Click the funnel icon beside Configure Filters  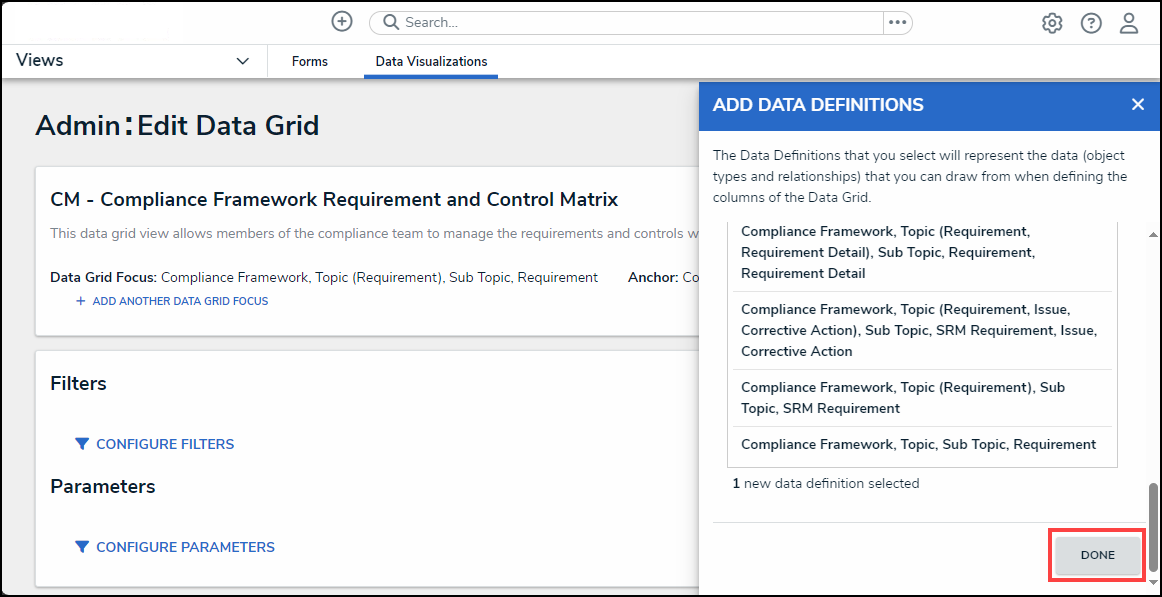pos(82,444)
